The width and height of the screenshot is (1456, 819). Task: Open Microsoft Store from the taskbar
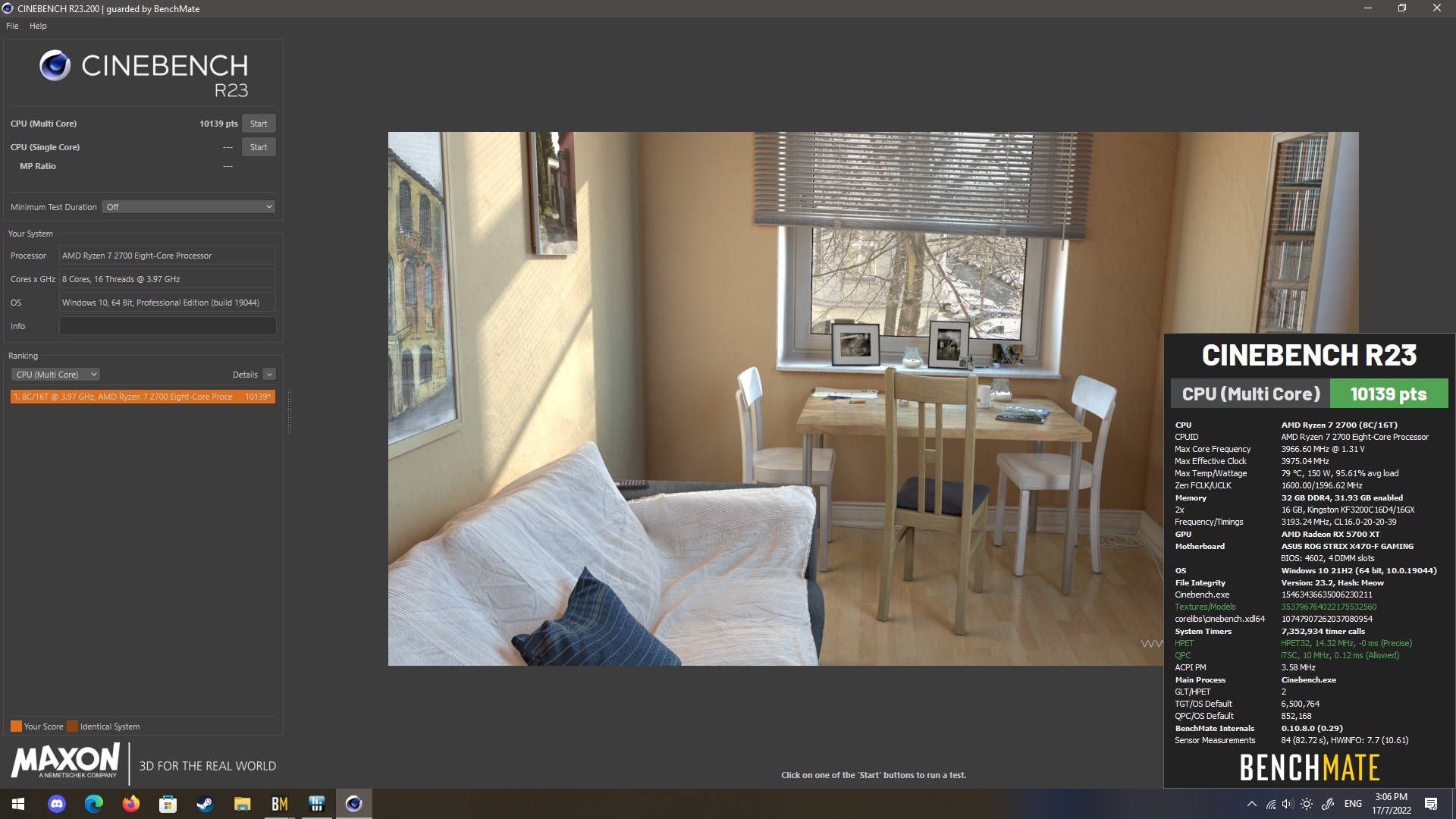(x=168, y=804)
